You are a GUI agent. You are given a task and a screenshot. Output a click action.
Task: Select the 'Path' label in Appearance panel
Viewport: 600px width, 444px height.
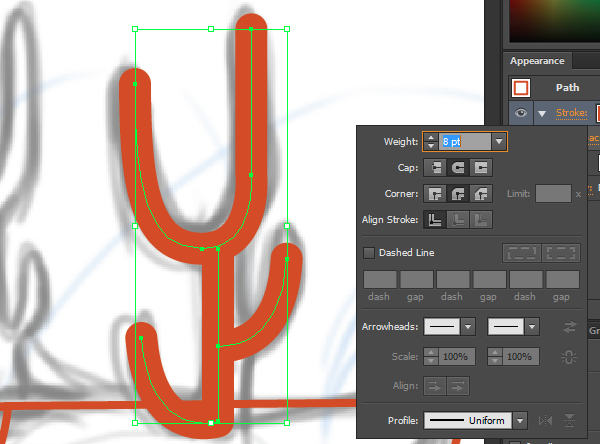click(567, 88)
